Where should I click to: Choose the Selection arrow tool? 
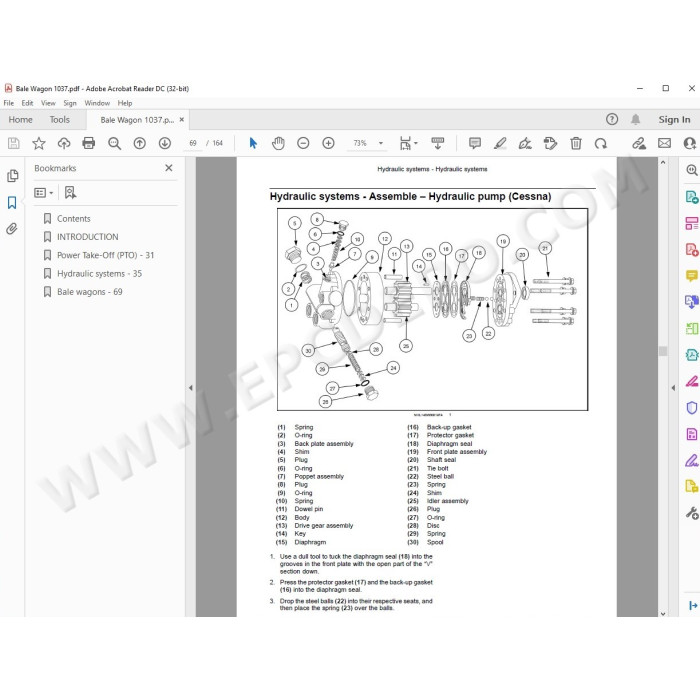[x=253, y=143]
